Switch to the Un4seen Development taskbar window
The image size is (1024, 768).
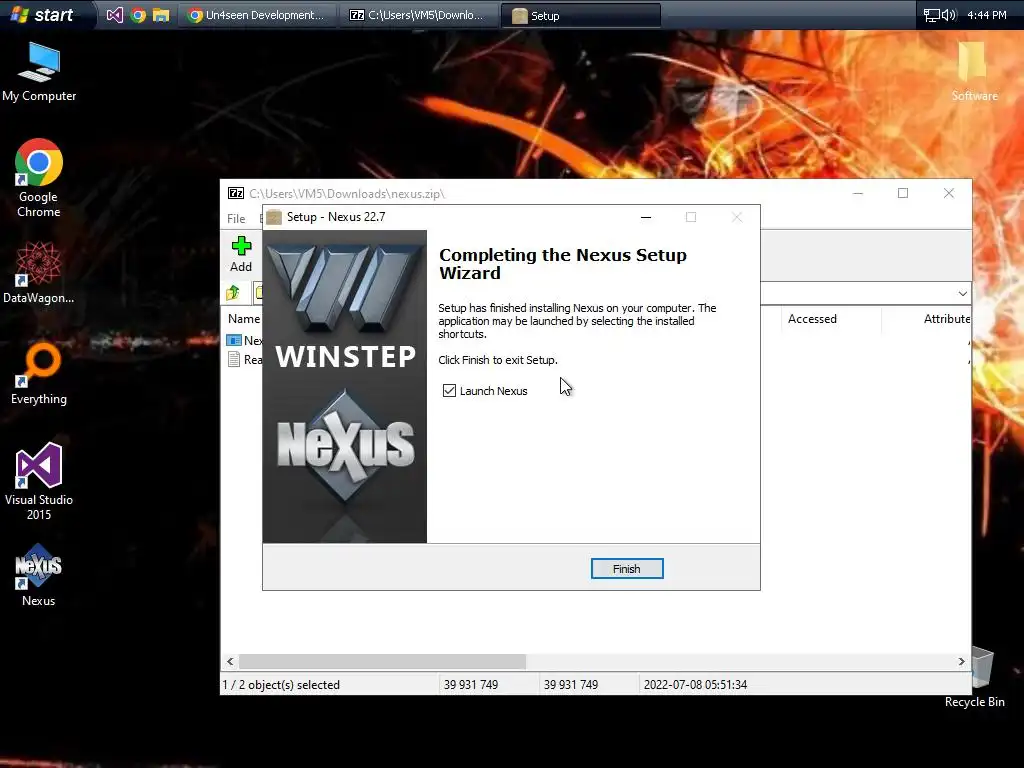(x=257, y=15)
